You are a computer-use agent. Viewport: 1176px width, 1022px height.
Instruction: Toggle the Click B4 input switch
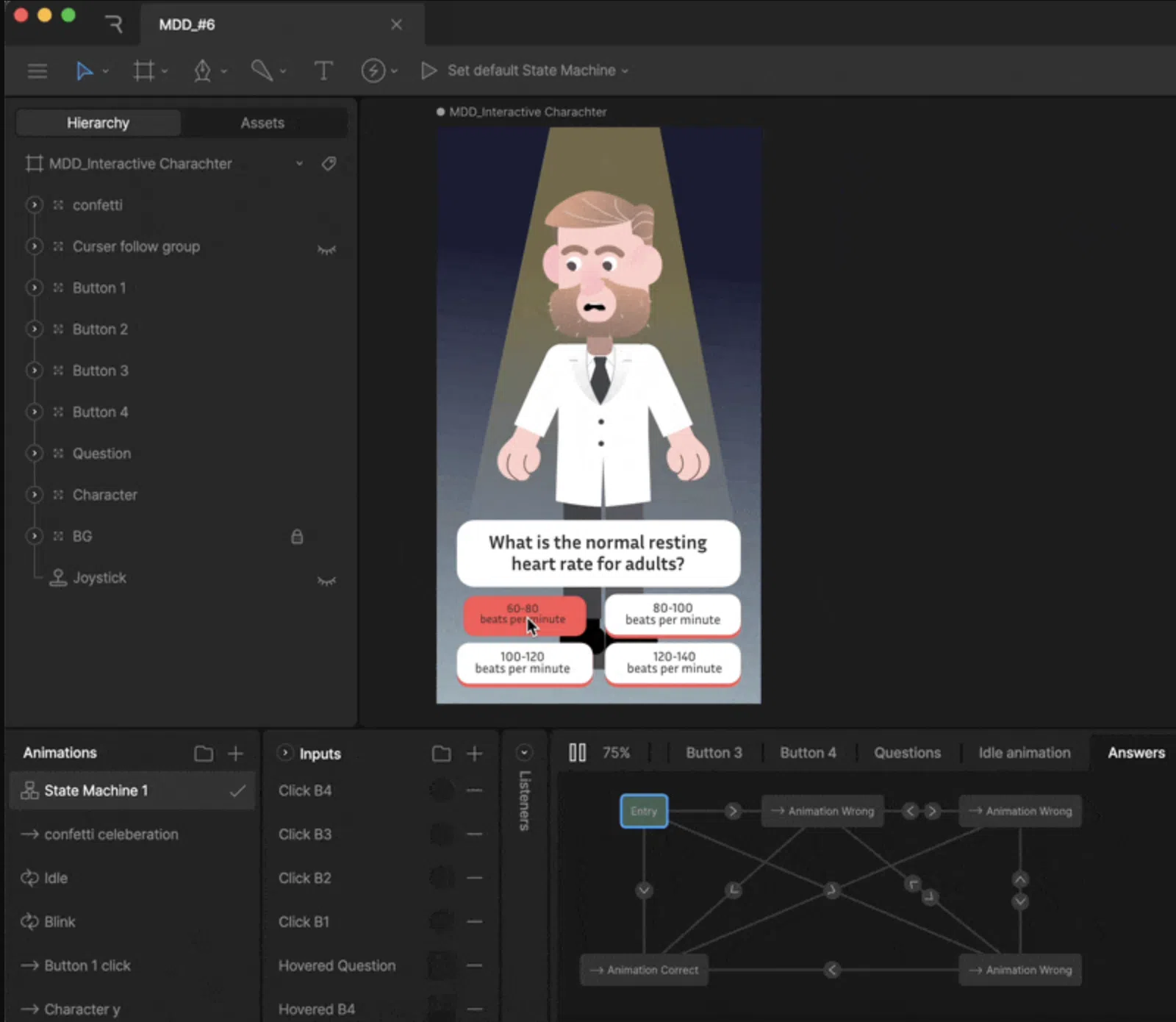pyautogui.click(x=442, y=791)
